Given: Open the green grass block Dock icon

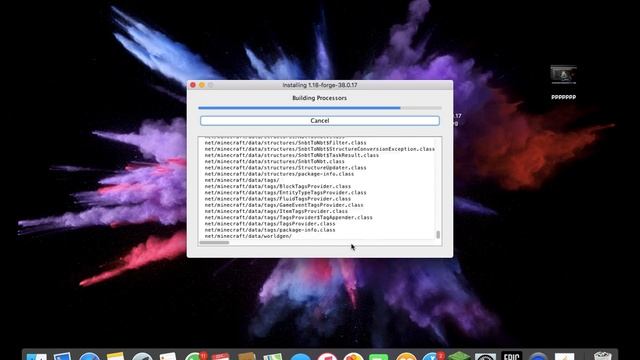Looking at the screenshot, I should [459, 356].
